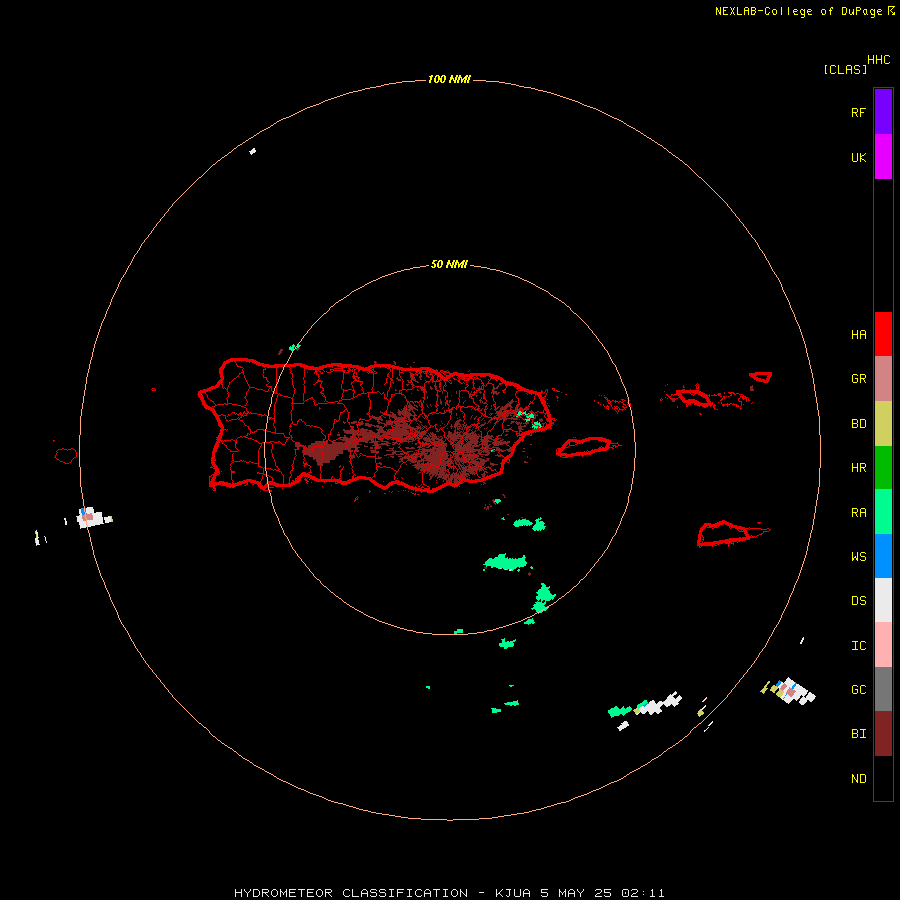This screenshot has width=900, height=900.
Task: Choose the DS white legend swatch
Action: coord(883,600)
